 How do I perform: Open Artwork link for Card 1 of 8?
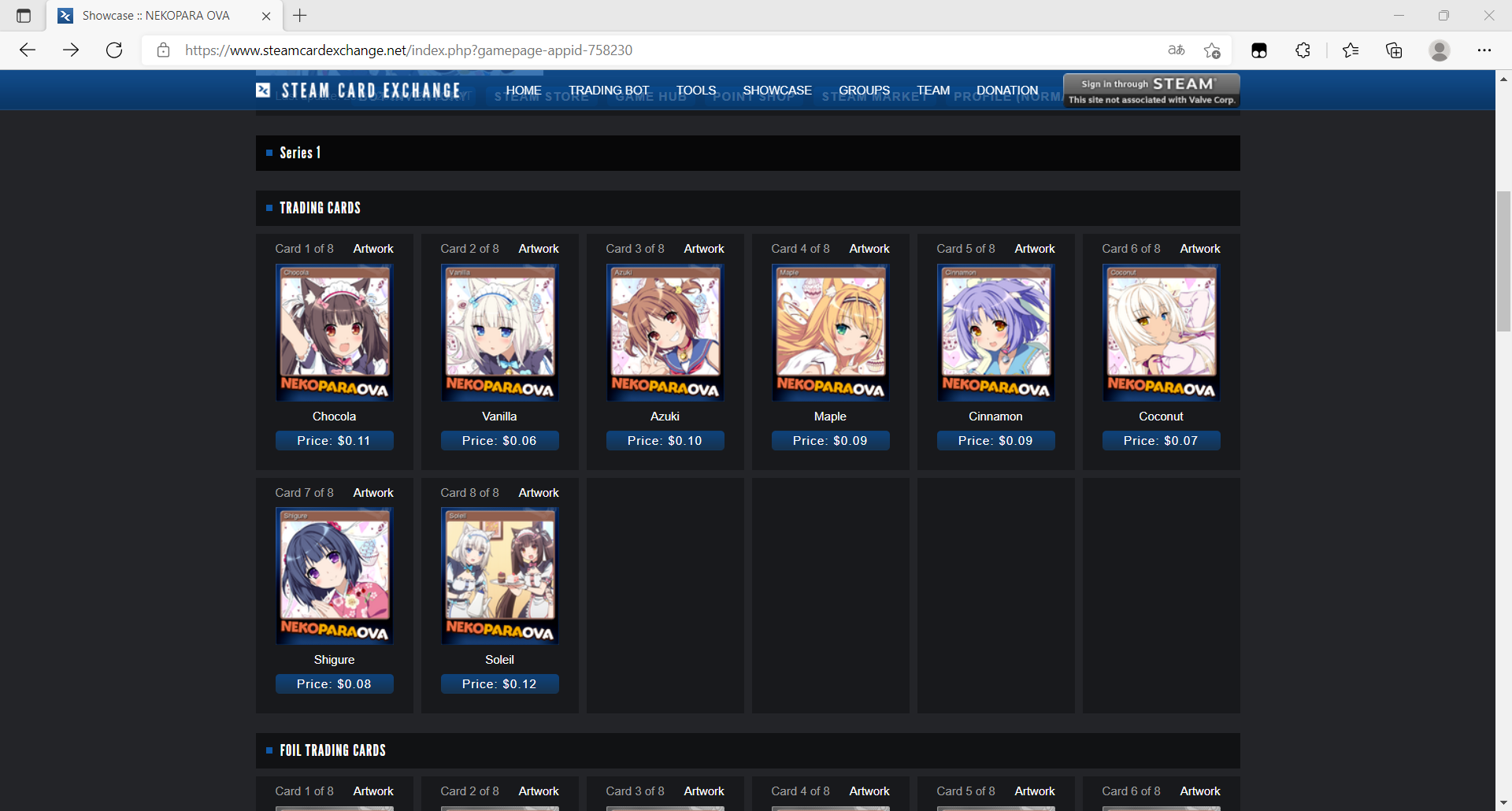tap(373, 249)
